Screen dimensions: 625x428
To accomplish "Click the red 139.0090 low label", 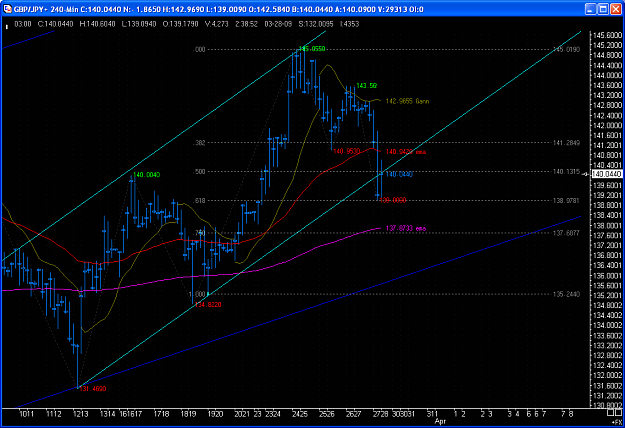I will (393, 200).
